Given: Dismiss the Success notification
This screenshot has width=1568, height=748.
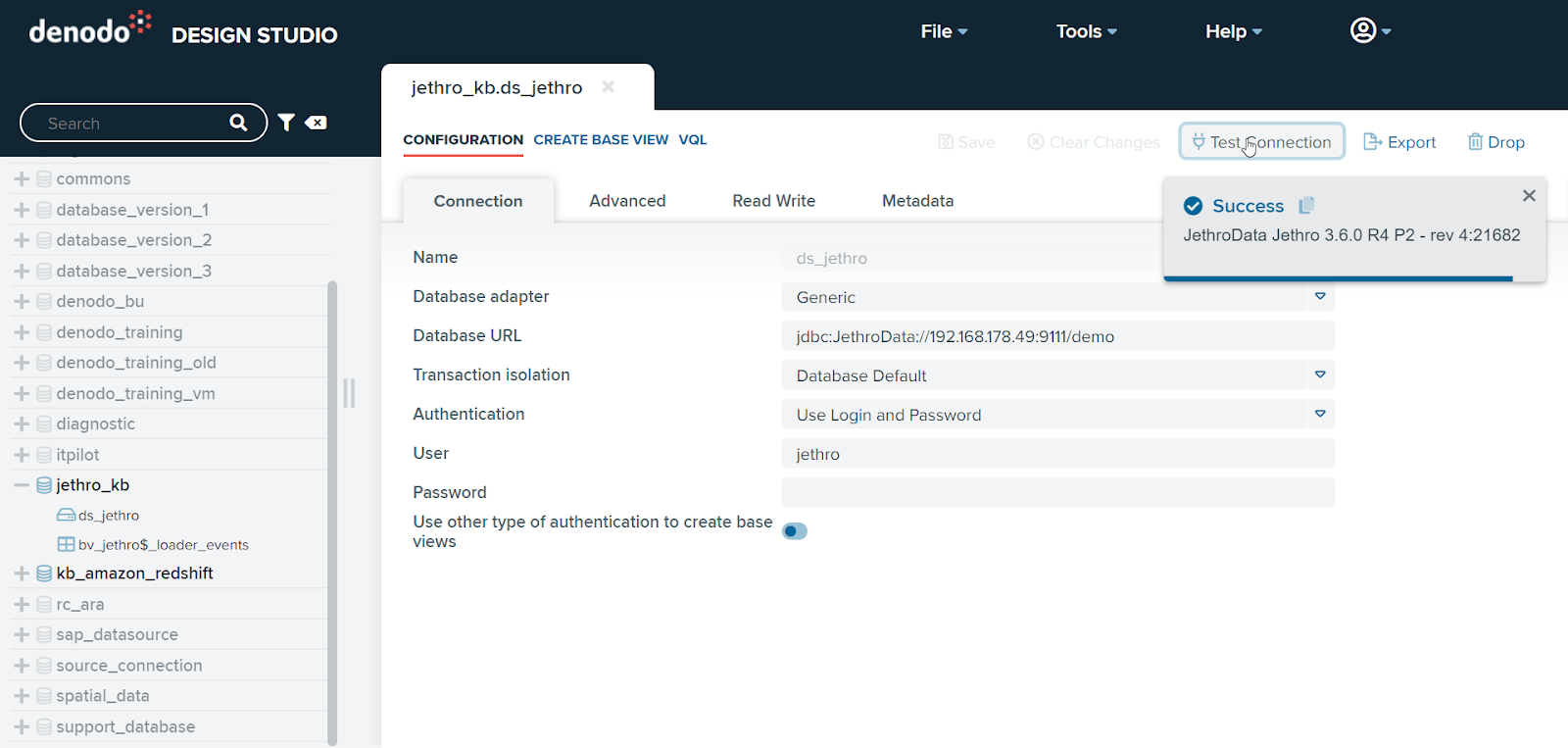Looking at the screenshot, I should coord(1529,196).
